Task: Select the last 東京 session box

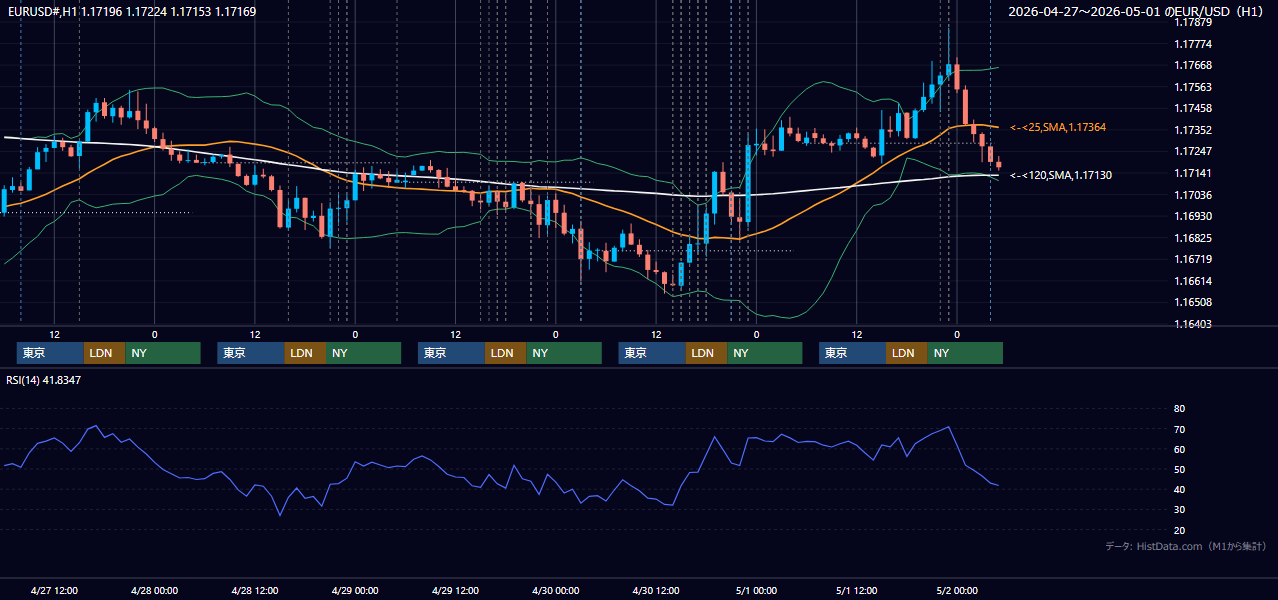Action: click(x=852, y=353)
